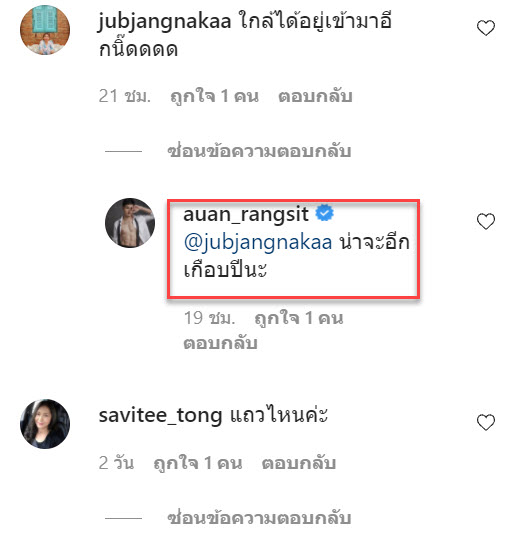Viewport: 514px width, 547px height.
Task: Open the jubjangnakaa username link
Action: (165, 22)
